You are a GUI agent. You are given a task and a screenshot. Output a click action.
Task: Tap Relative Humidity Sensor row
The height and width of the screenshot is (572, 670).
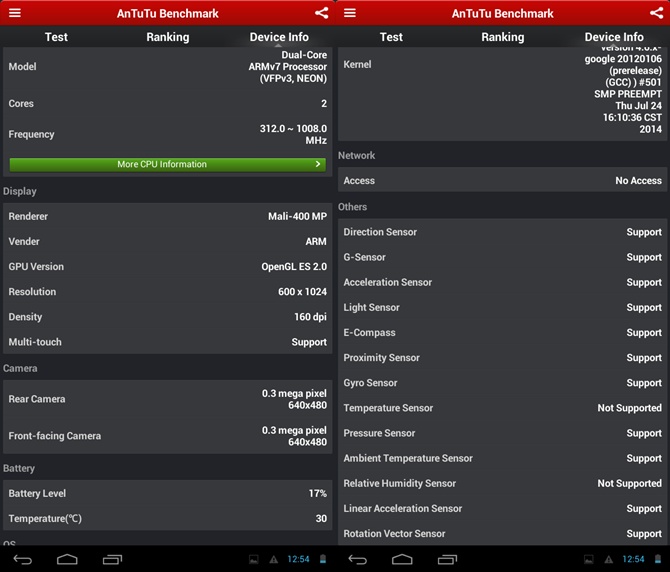tap(502, 483)
